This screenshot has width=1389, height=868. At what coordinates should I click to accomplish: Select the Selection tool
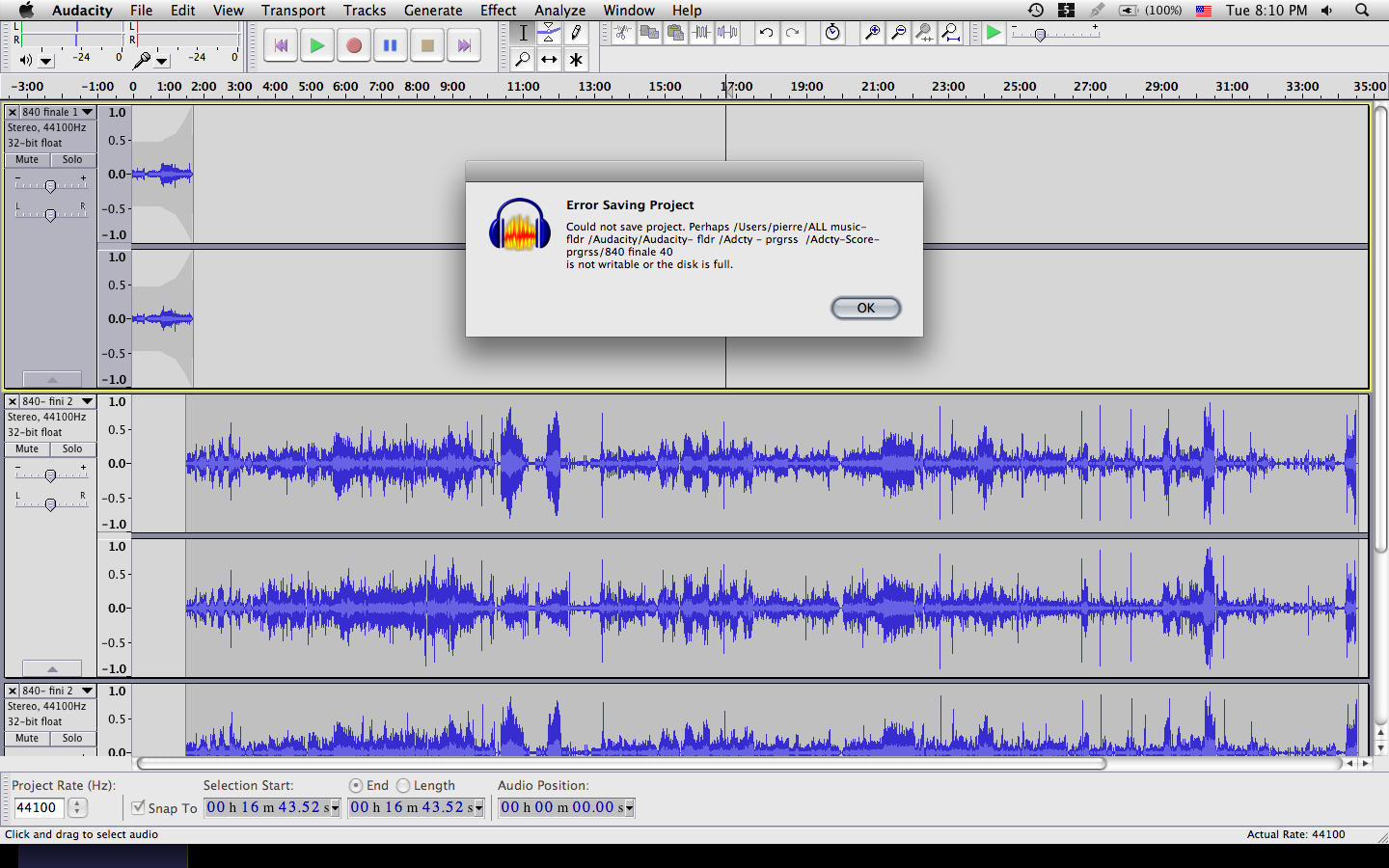tap(524, 32)
